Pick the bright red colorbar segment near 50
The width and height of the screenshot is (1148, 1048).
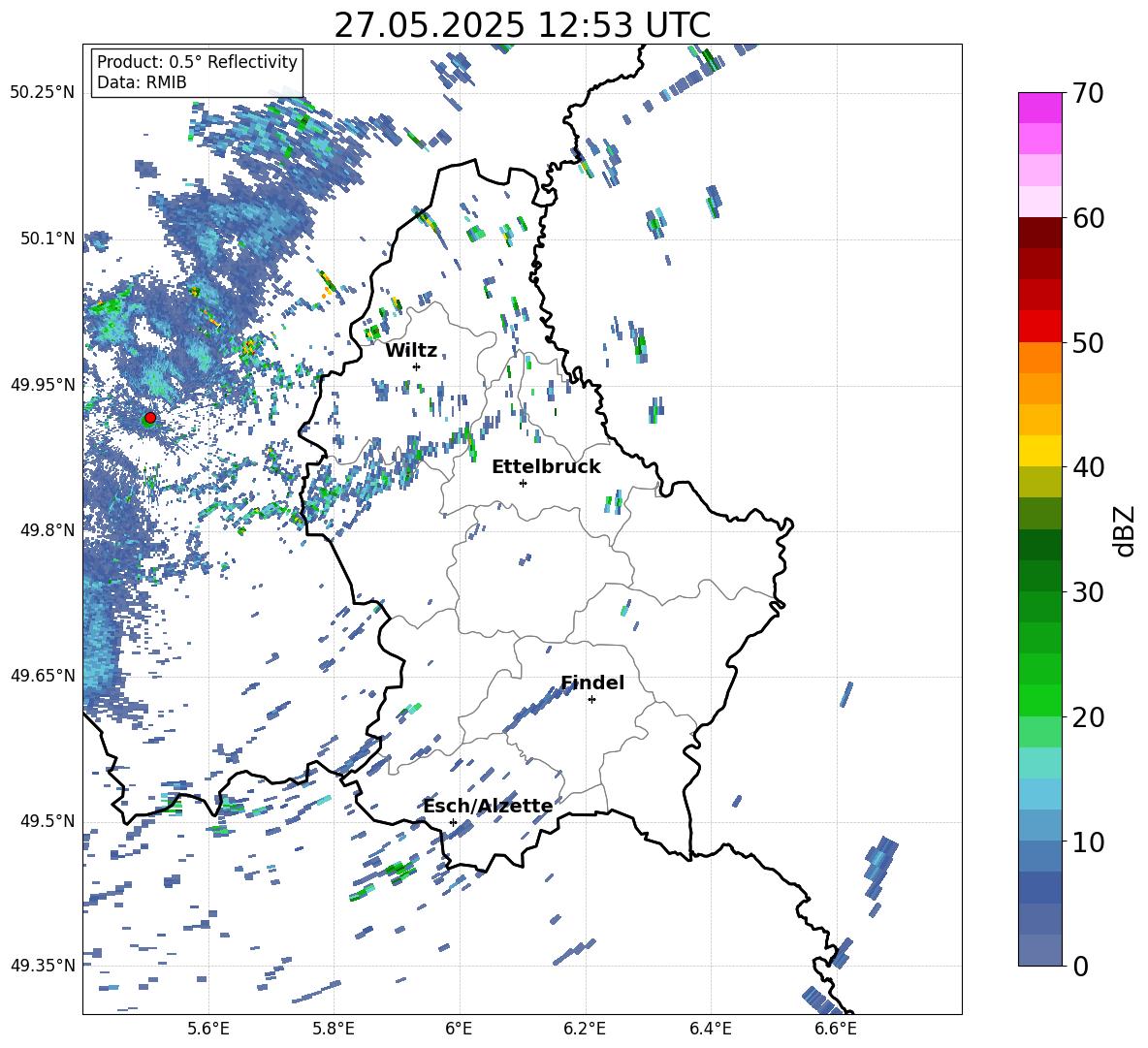point(1039,327)
